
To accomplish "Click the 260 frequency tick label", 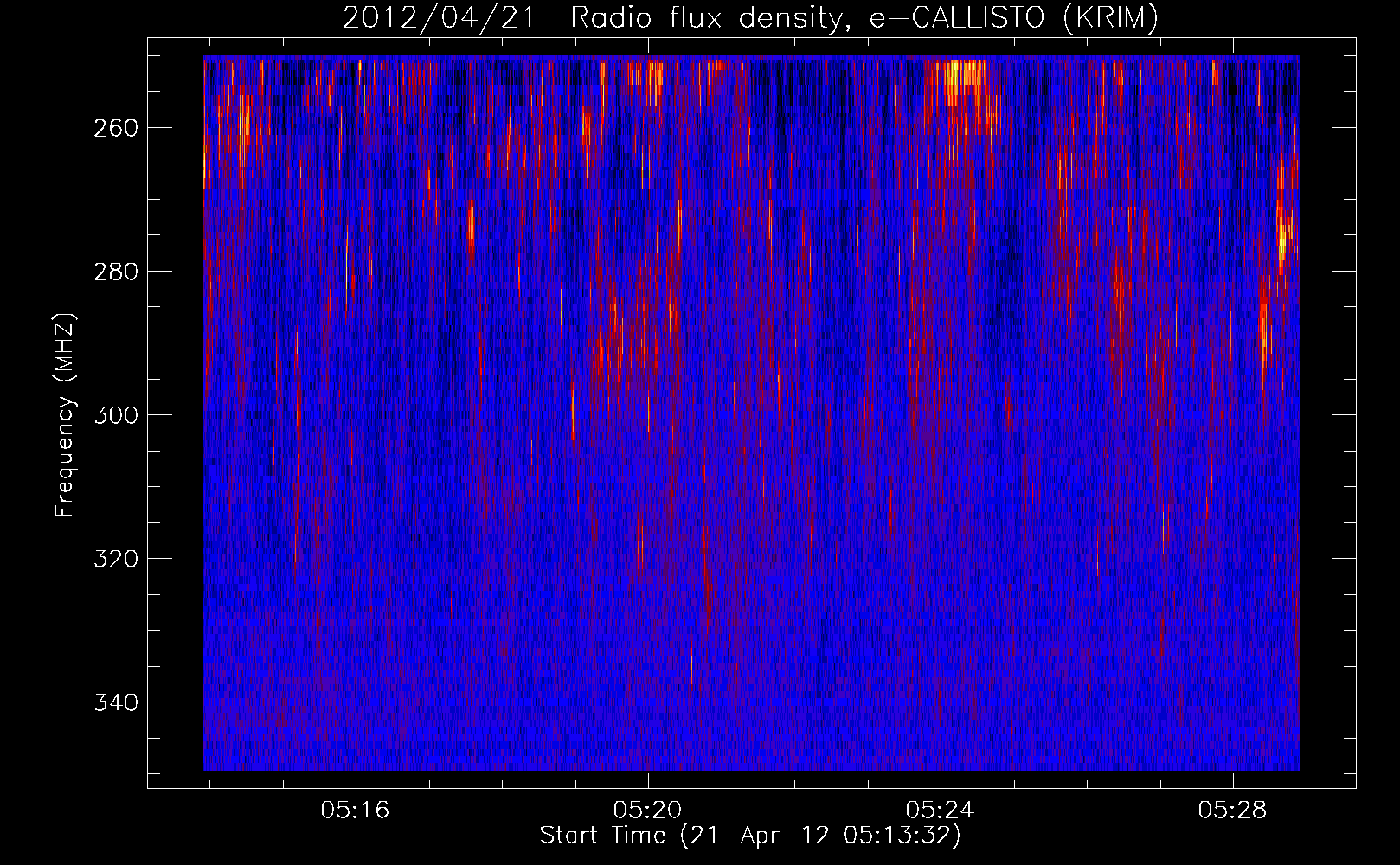I will (115, 128).
